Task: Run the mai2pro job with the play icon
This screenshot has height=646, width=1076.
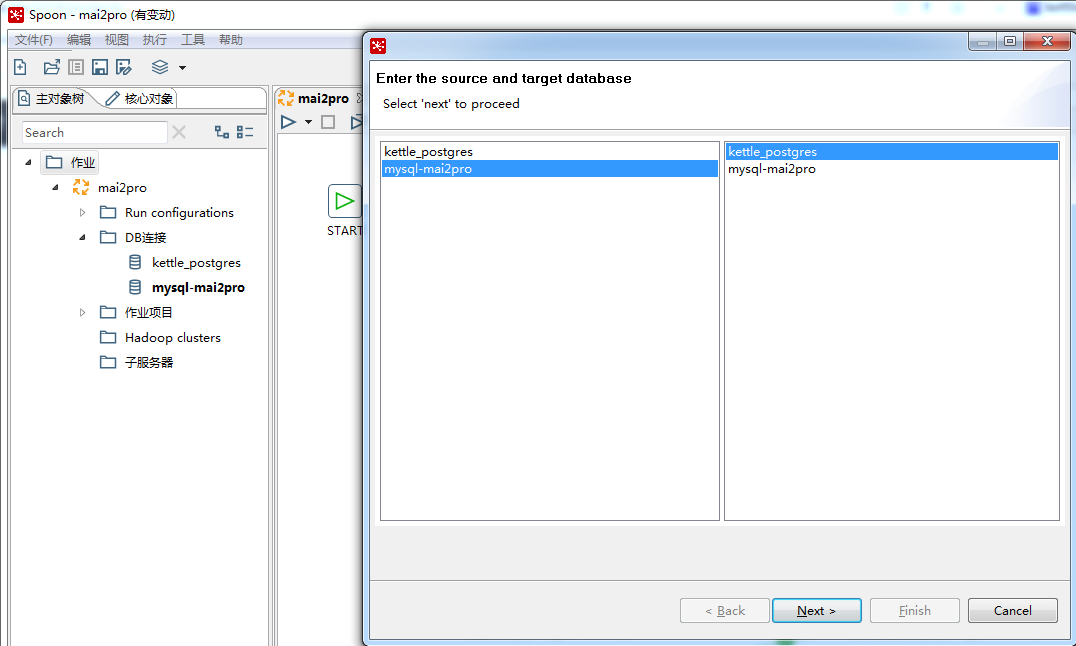Action: [288, 122]
